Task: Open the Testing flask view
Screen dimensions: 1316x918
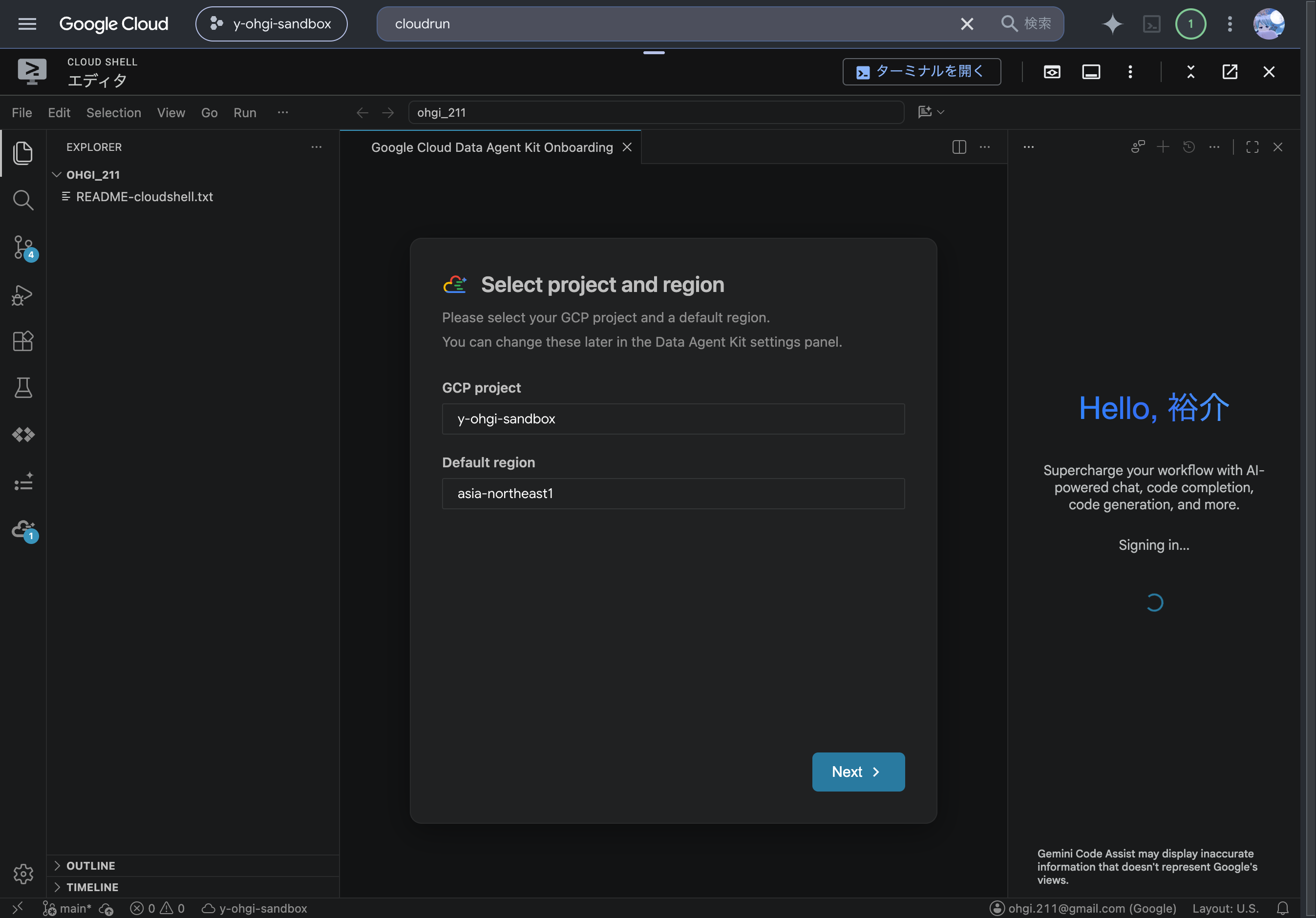Action: (23, 388)
